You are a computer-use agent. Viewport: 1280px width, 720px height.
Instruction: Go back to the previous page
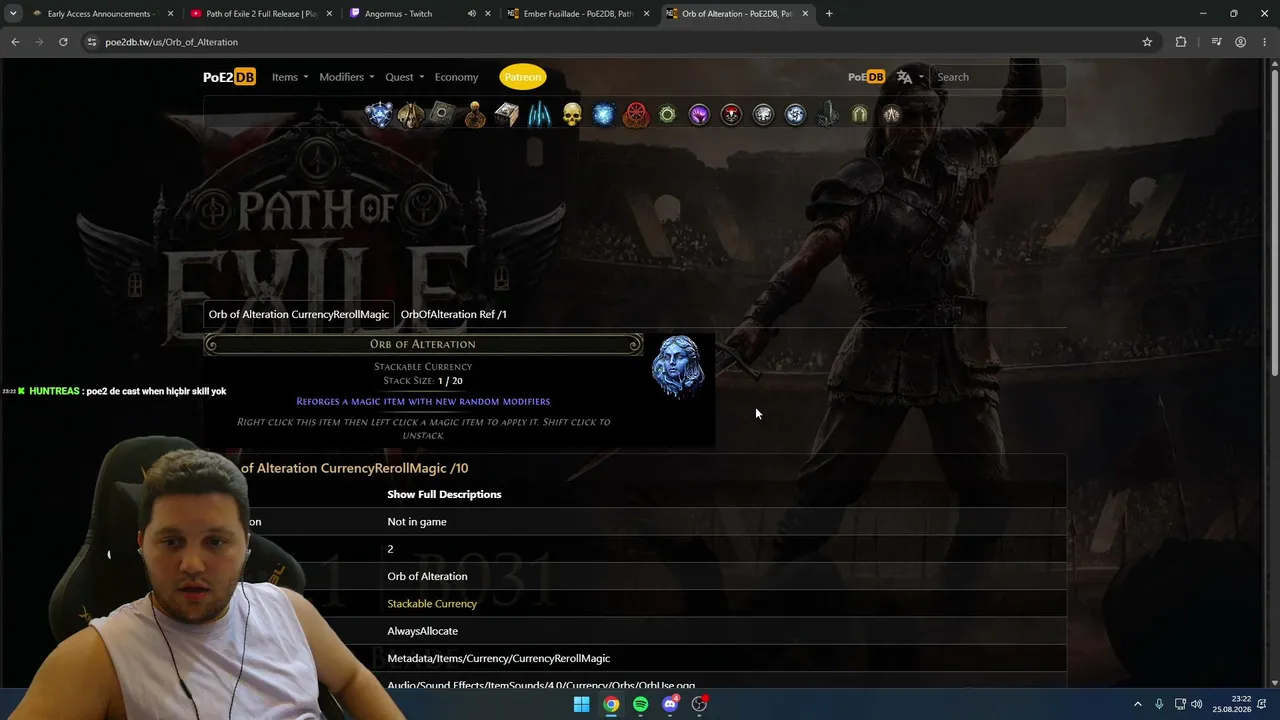tap(15, 42)
